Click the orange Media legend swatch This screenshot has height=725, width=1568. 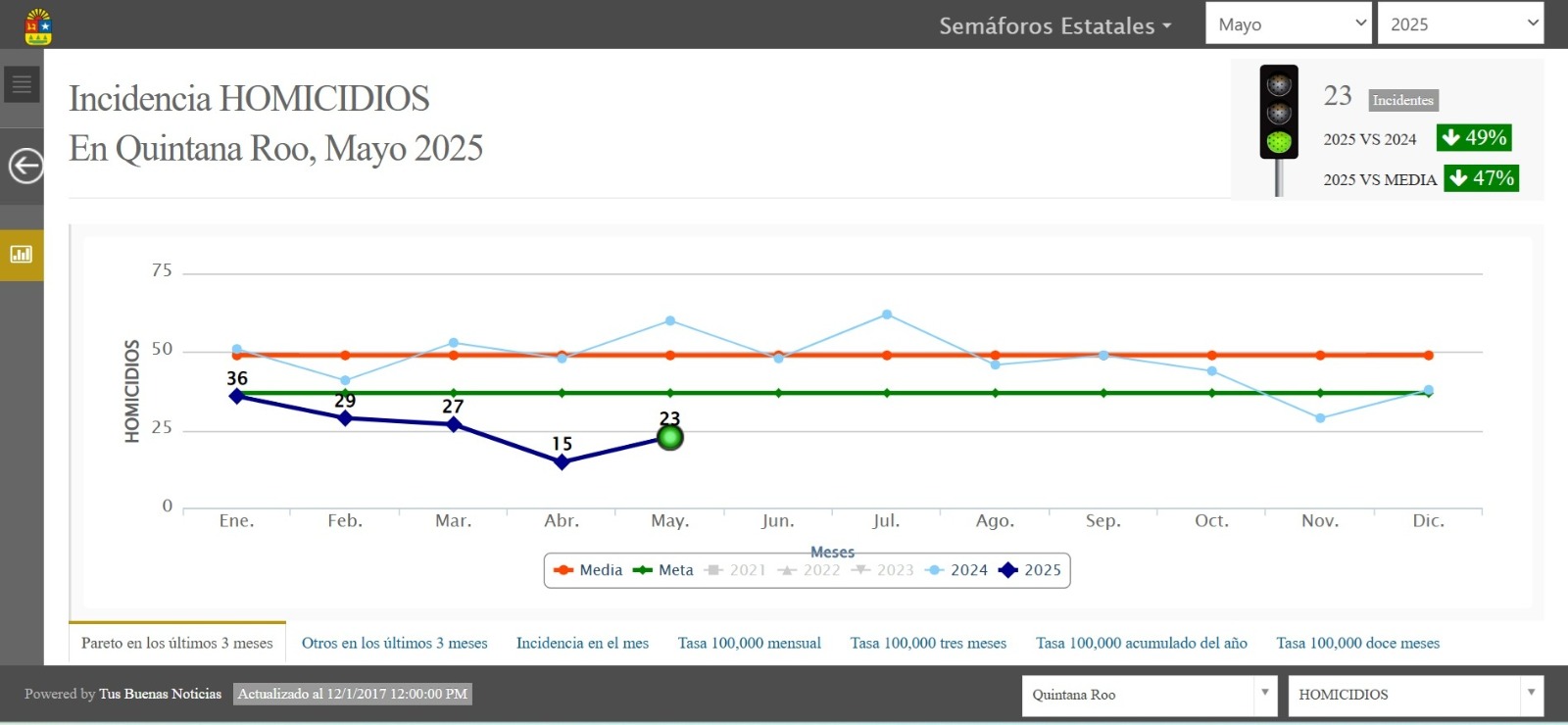(563, 570)
